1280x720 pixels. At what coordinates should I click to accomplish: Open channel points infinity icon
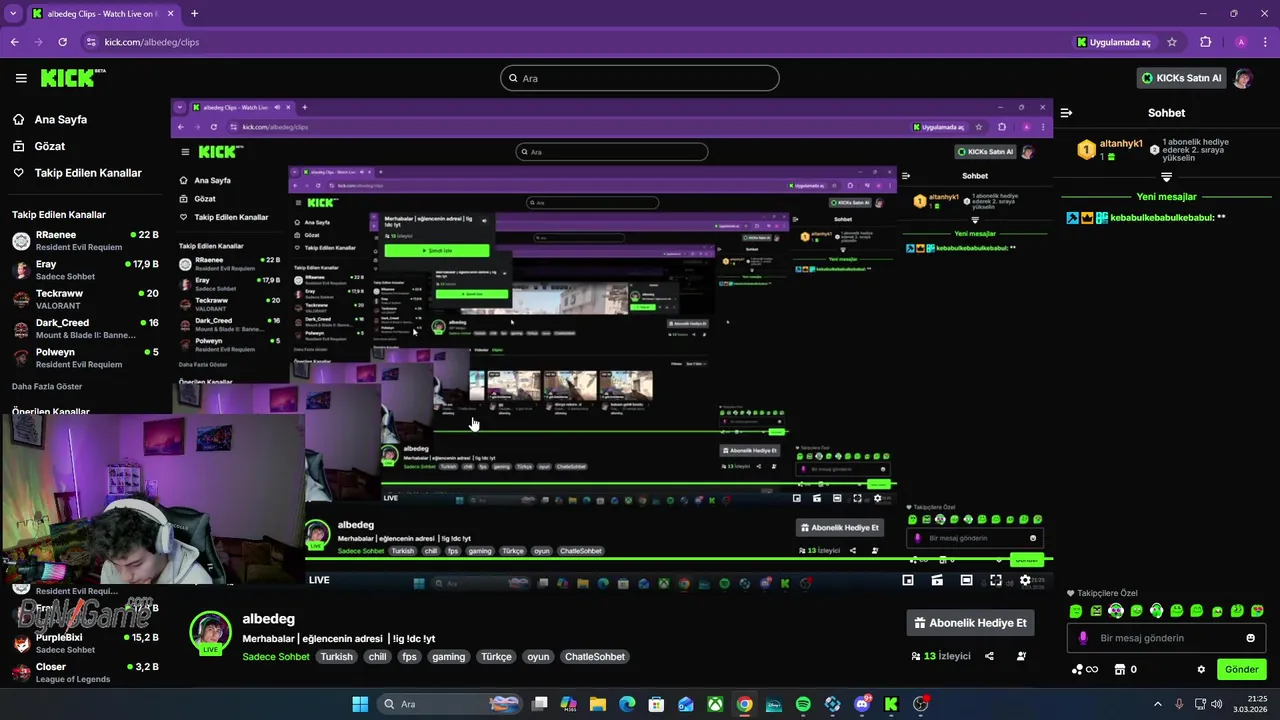pos(1085,669)
